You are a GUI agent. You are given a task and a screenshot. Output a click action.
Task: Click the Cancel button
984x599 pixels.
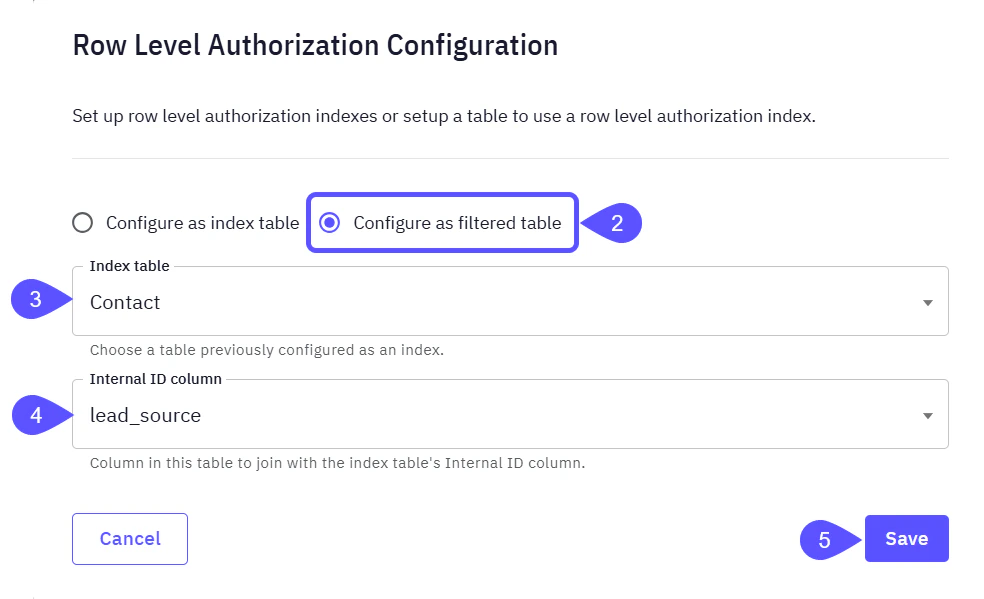(x=129, y=538)
